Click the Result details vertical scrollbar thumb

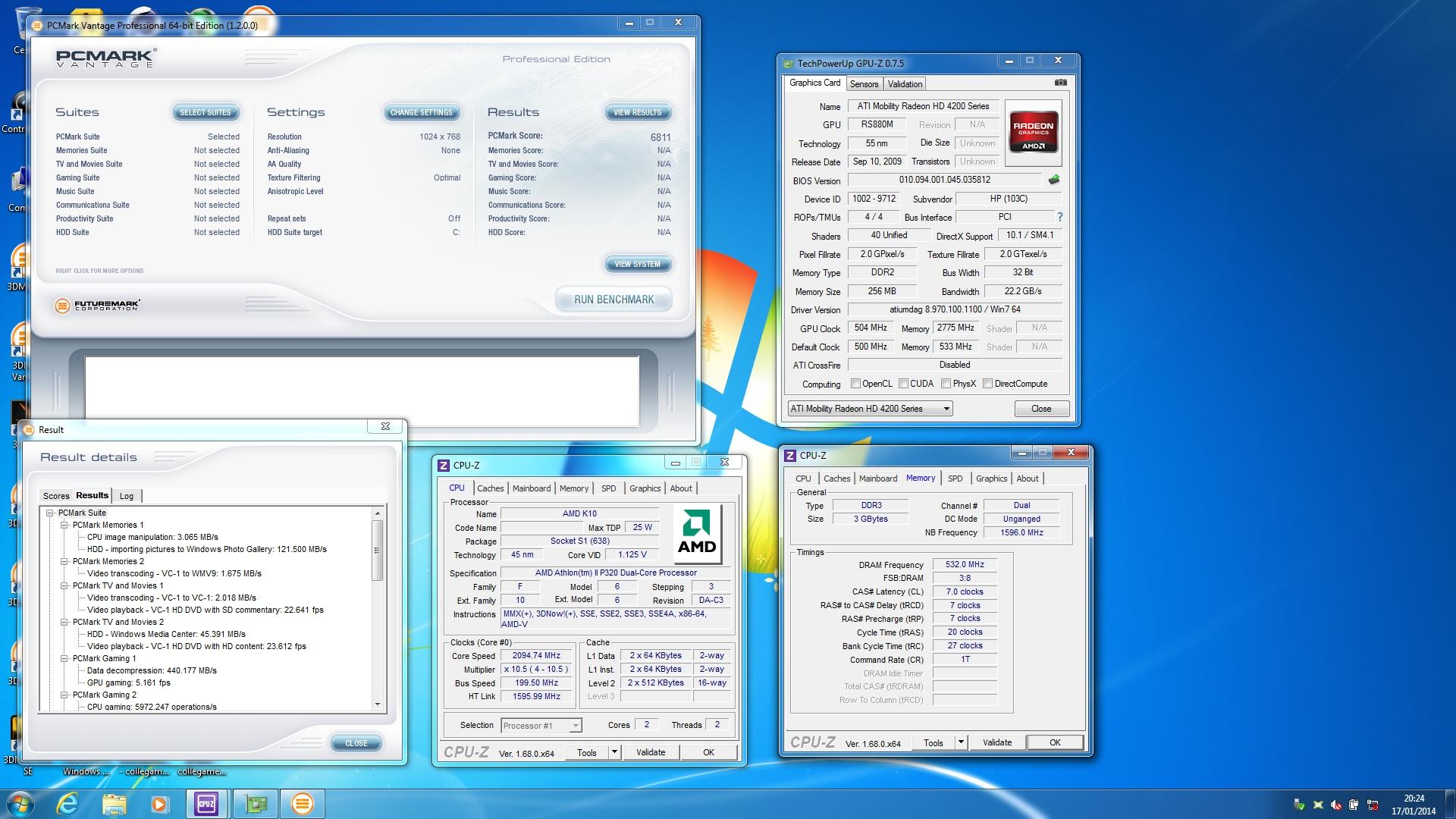coord(377,551)
